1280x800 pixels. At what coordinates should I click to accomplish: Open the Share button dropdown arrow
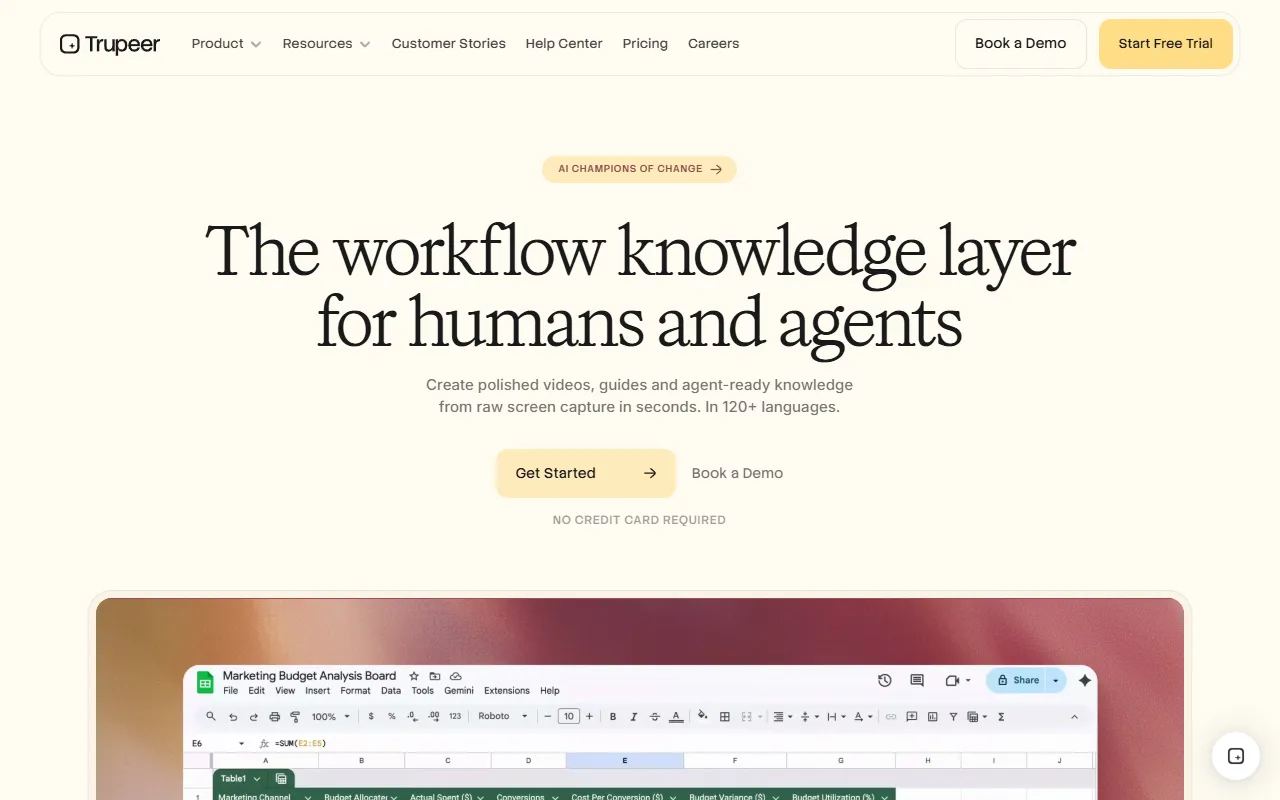click(1056, 680)
